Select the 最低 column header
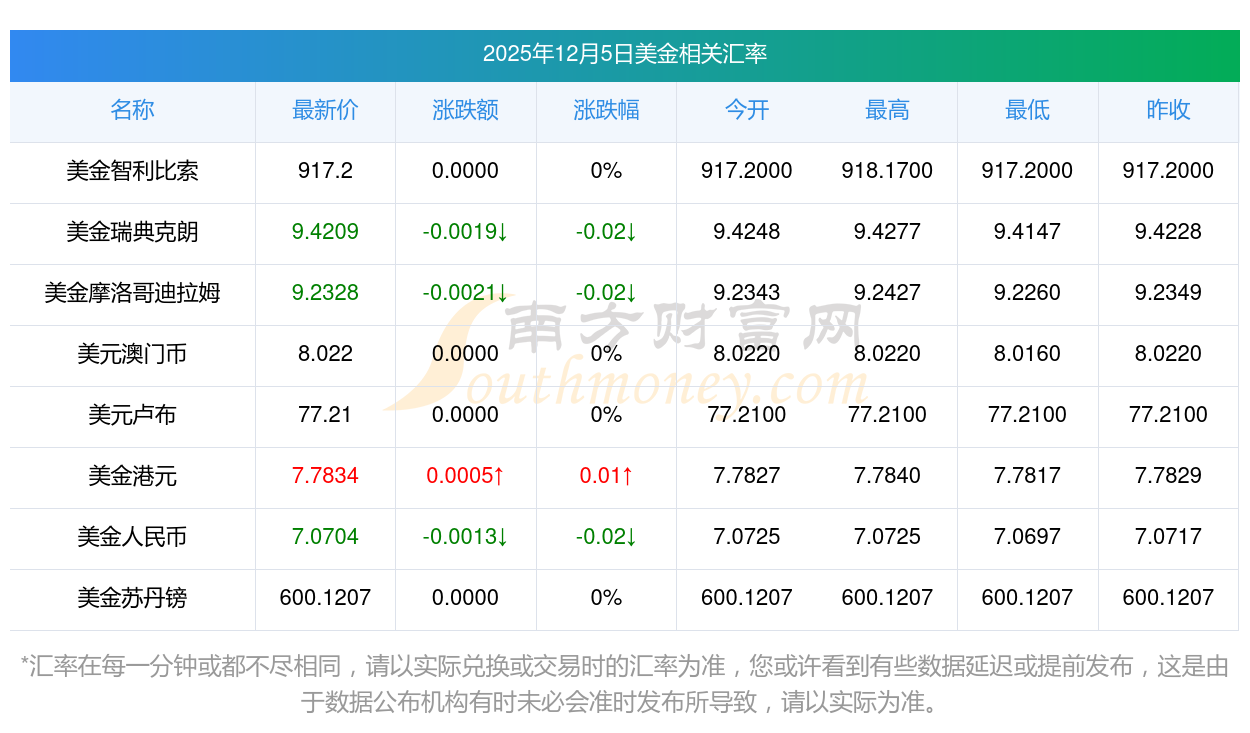The width and height of the screenshot is (1250, 733). point(1027,110)
